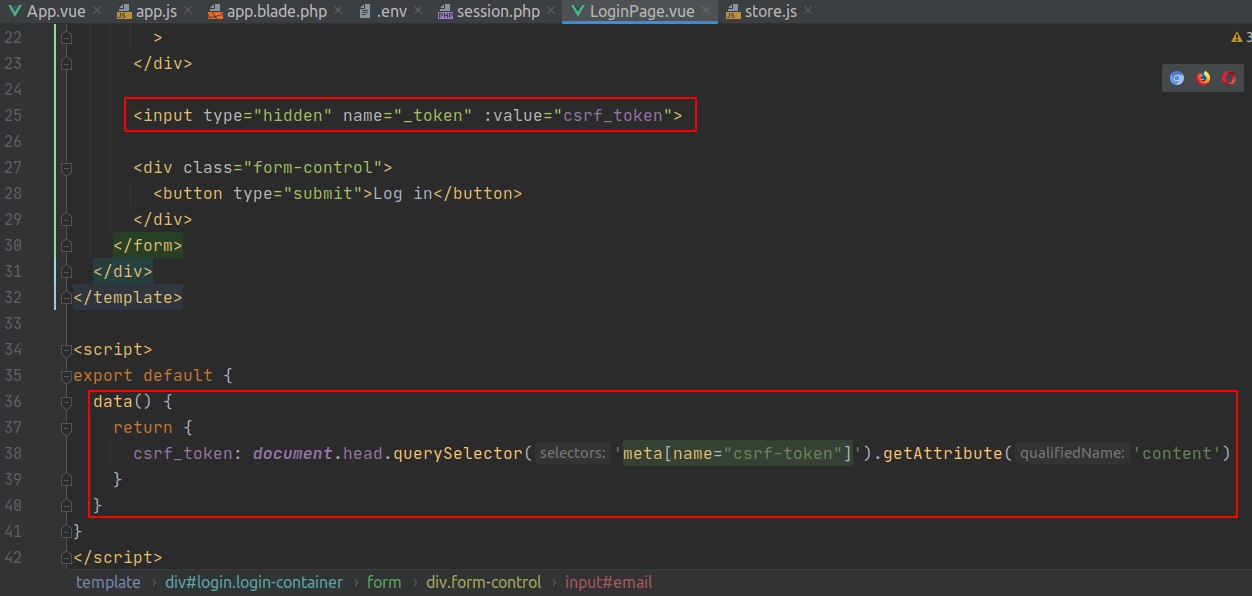Open in Firefox browser icon

(1203, 78)
